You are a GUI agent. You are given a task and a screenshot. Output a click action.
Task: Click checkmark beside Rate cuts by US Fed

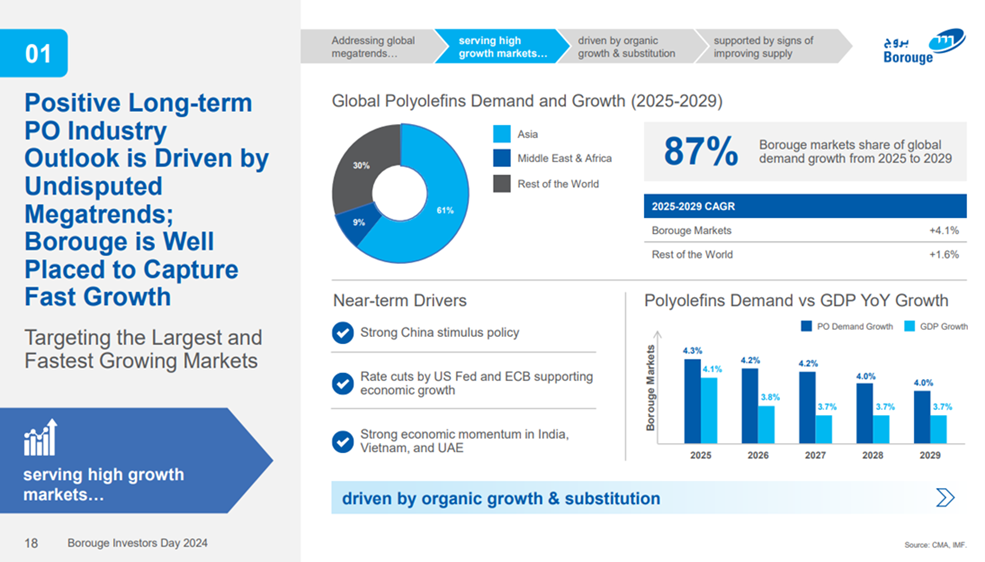(x=342, y=383)
